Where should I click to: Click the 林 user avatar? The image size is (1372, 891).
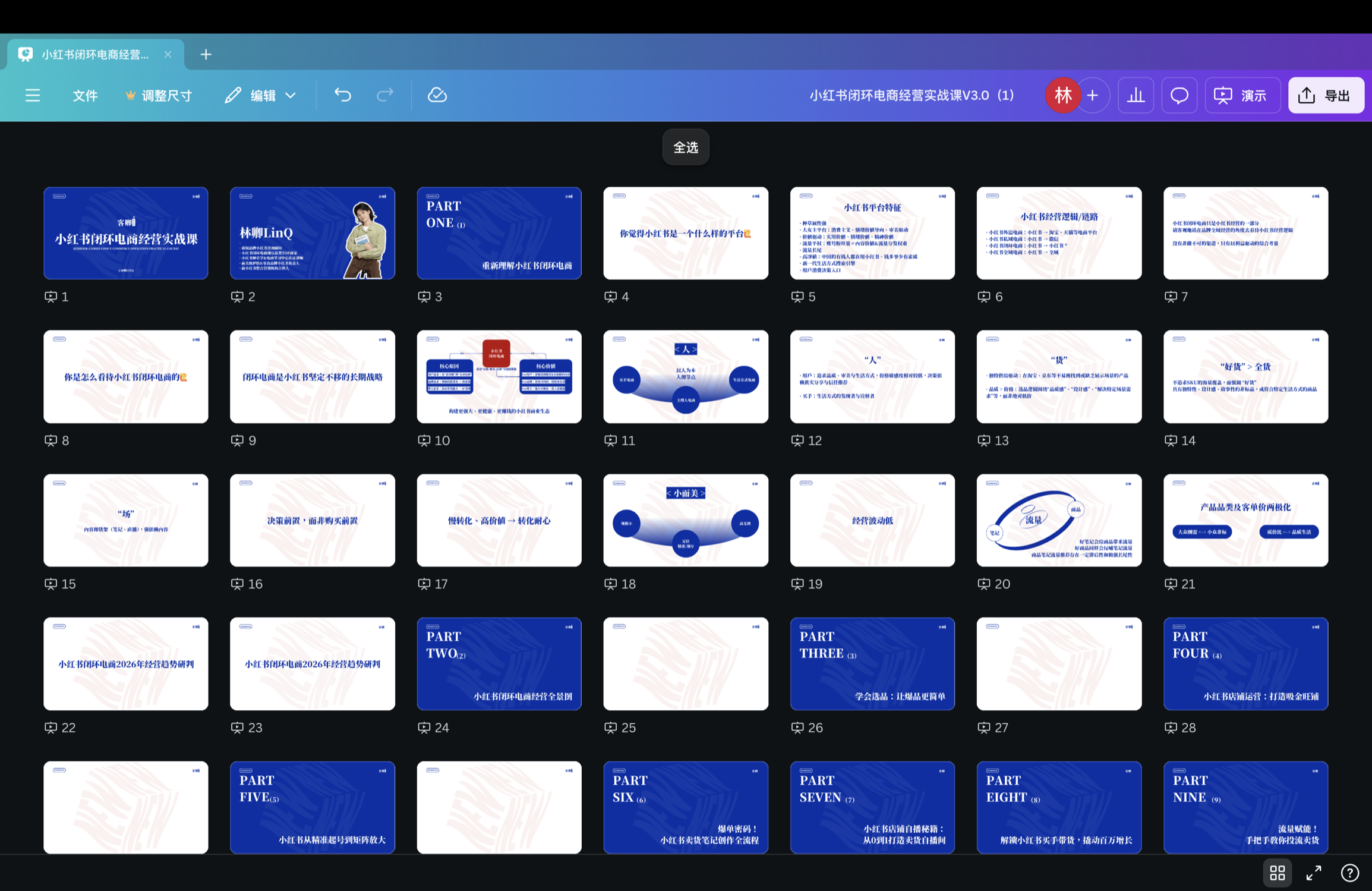pyautogui.click(x=1062, y=95)
